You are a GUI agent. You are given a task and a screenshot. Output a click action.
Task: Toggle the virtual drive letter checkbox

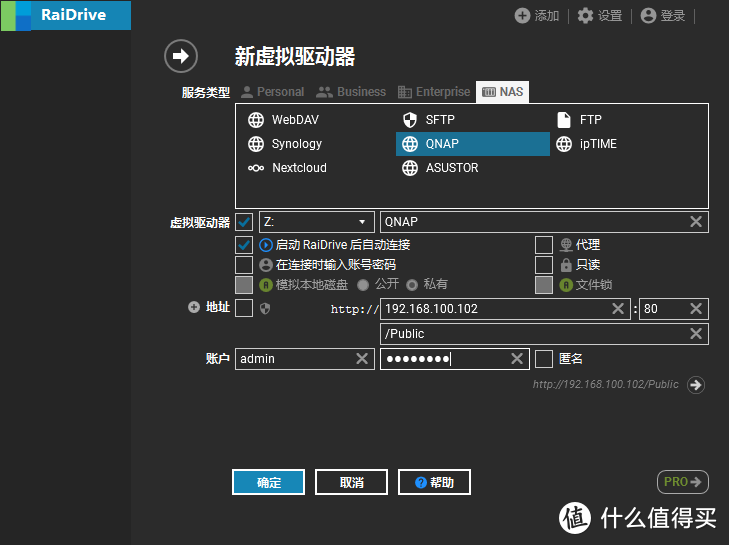pyautogui.click(x=244, y=222)
